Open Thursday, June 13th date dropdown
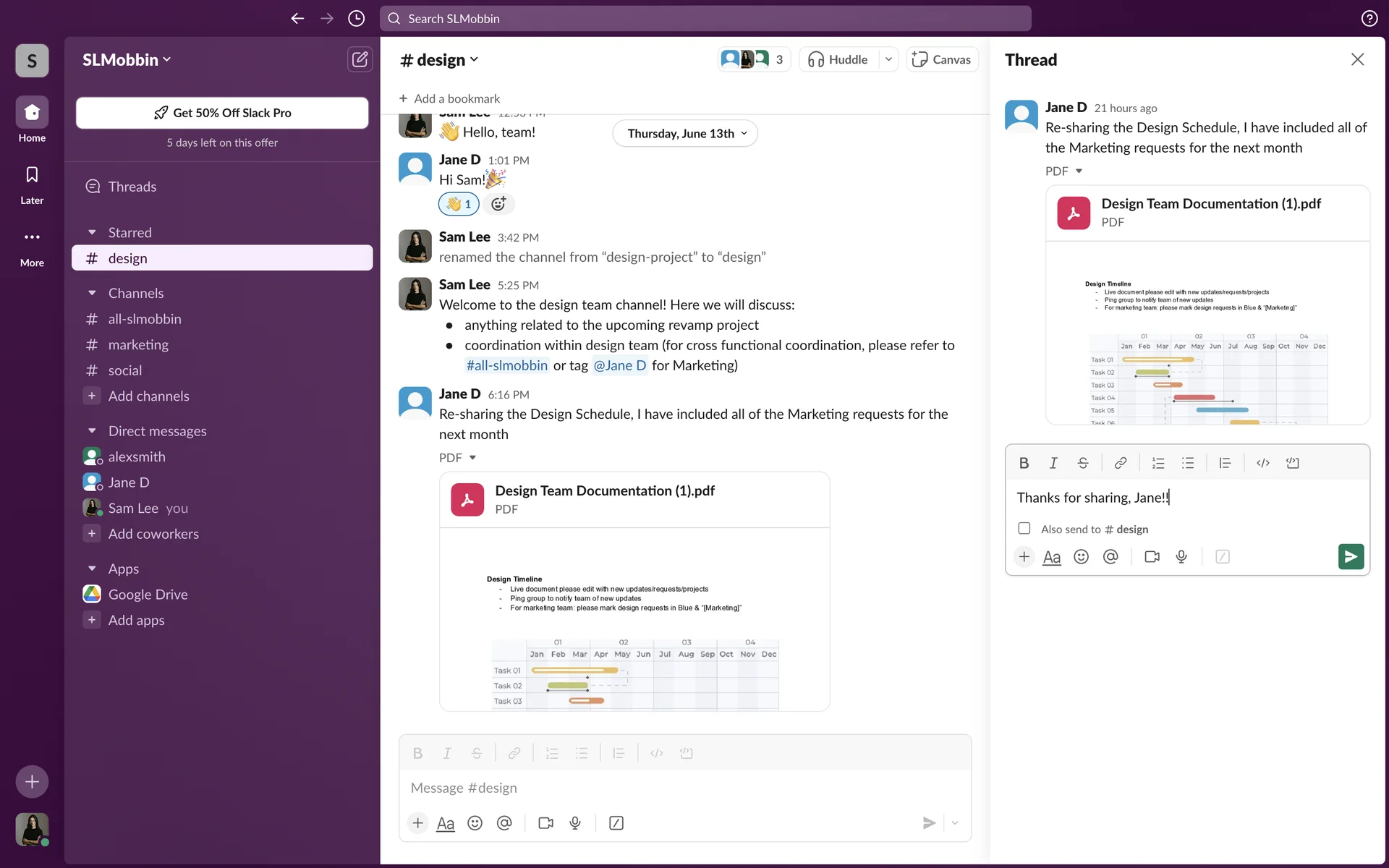Image resolution: width=1389 pixels, height=868 pixels. pos(686,133)
